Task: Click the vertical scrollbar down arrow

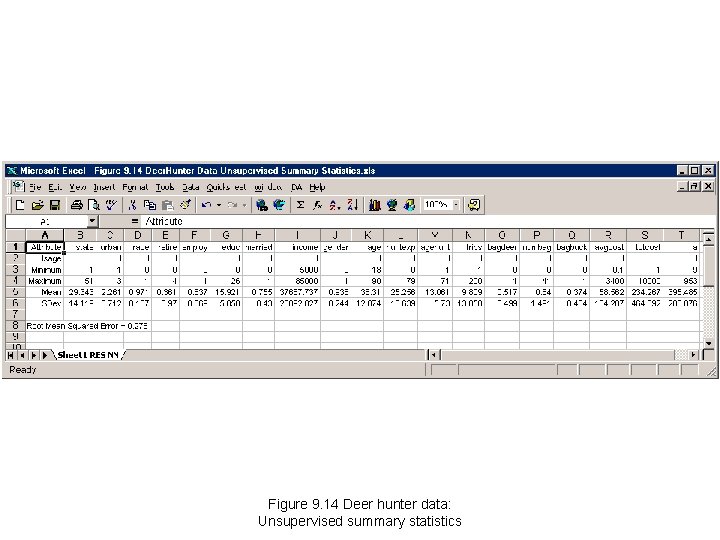Action: pos(709,343)
